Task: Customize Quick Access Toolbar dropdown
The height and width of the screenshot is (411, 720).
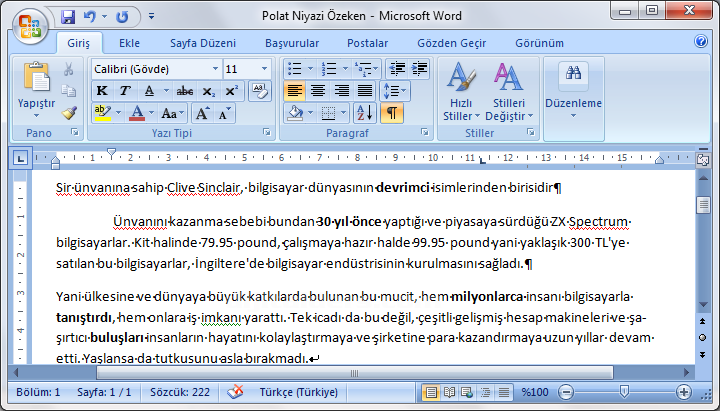Action: (x=151, y=17)
